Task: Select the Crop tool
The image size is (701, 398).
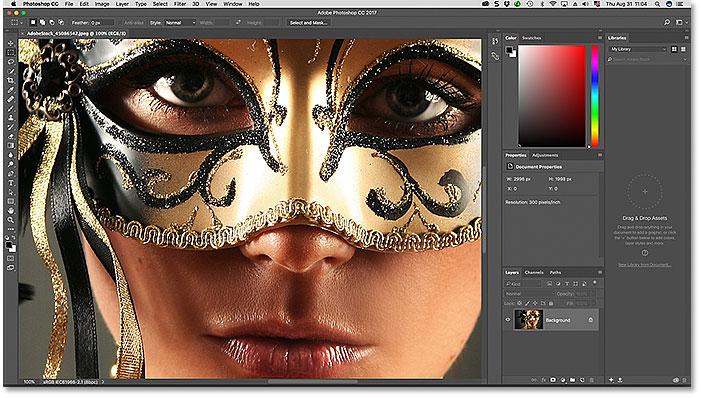Action: (x=11, y=80)
